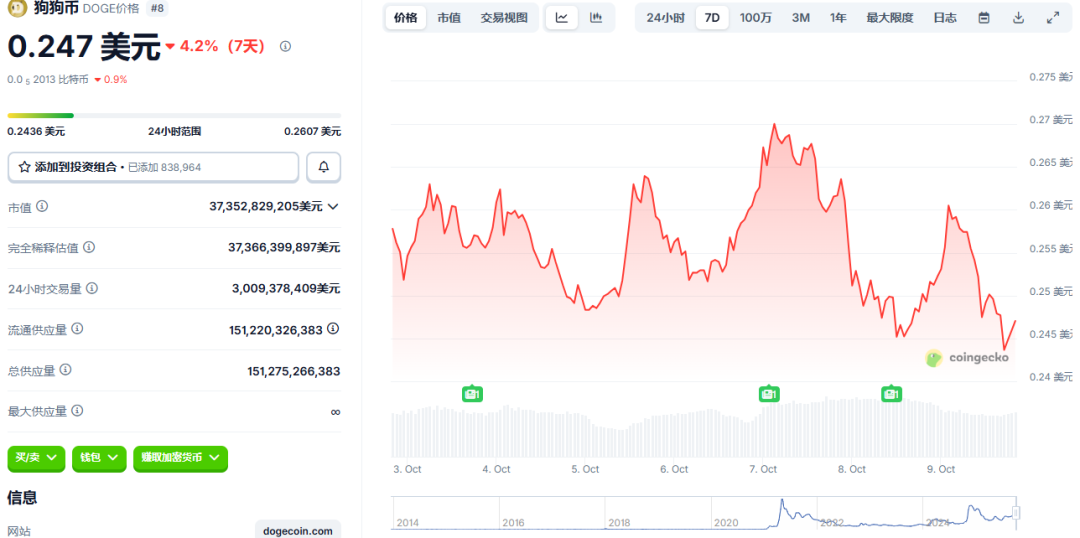The image size is (1080, 538).
Task: Click info icon next to 总供应量
Action: point(65,370)
